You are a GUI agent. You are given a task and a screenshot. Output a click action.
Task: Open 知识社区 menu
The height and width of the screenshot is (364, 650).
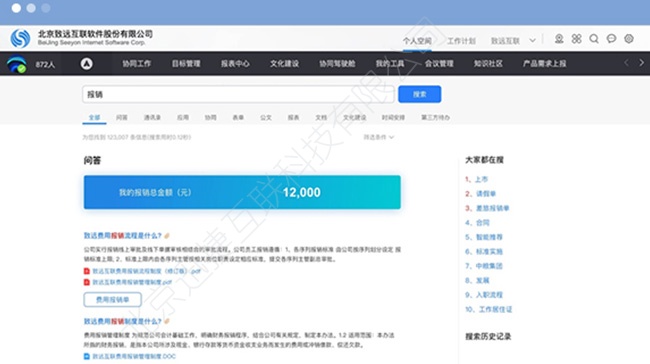coord(488,63)
